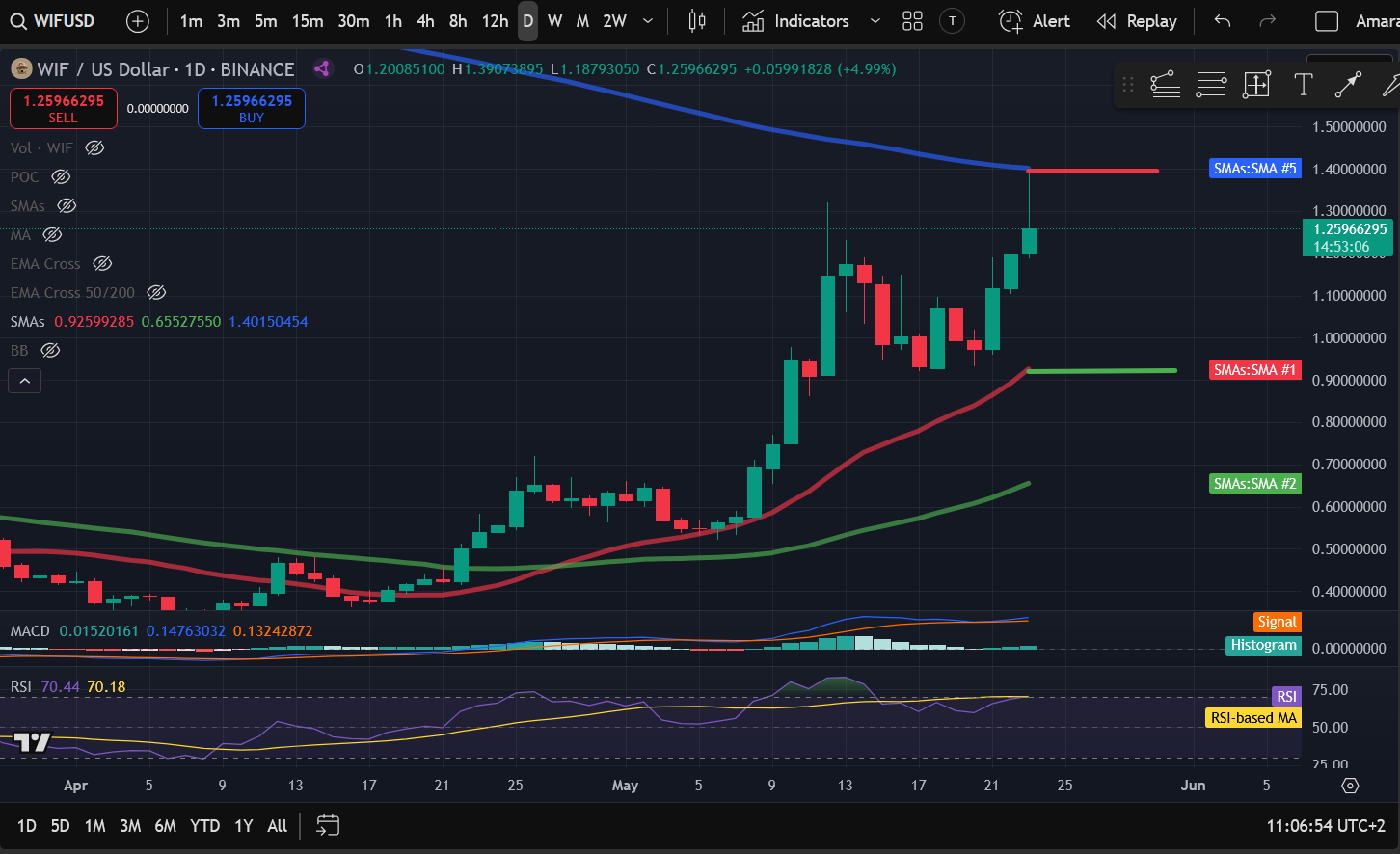Undo the last chart action
Image resolution: width=1400 pixels, height=854 pixels.
click(x=1223, y=21)
